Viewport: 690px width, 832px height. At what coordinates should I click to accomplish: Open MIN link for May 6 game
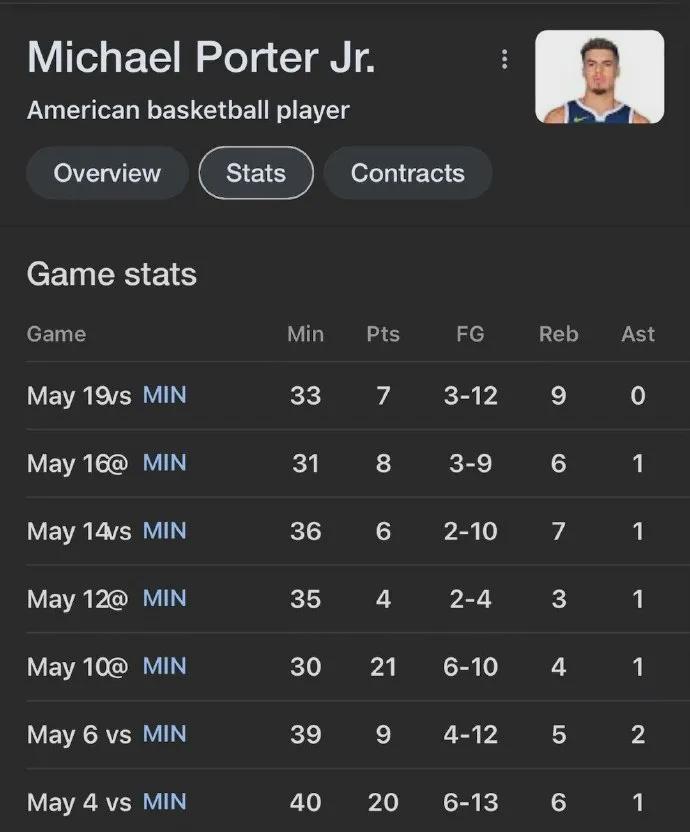click(x=165, y=734)
